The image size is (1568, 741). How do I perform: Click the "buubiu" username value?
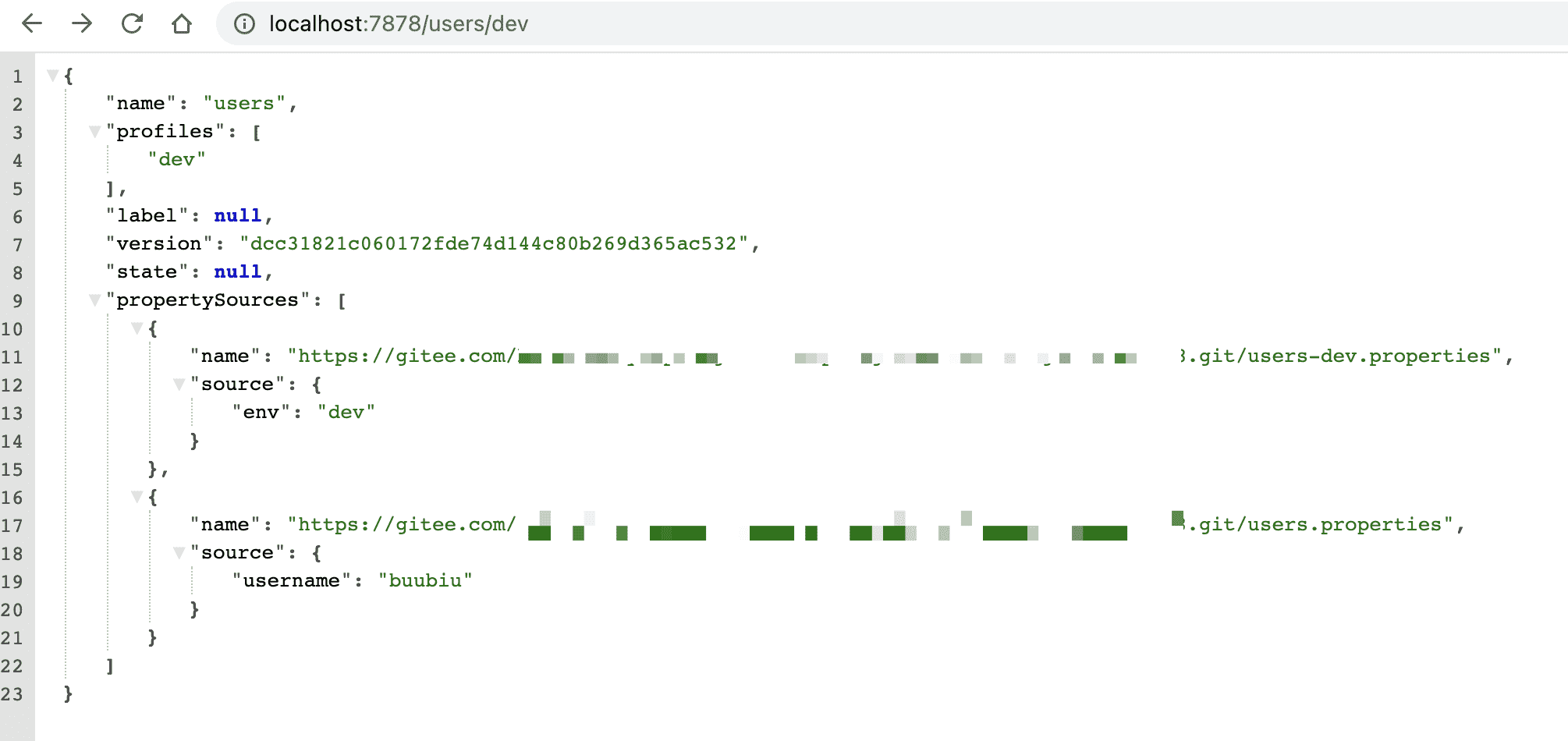click(425, 581)
